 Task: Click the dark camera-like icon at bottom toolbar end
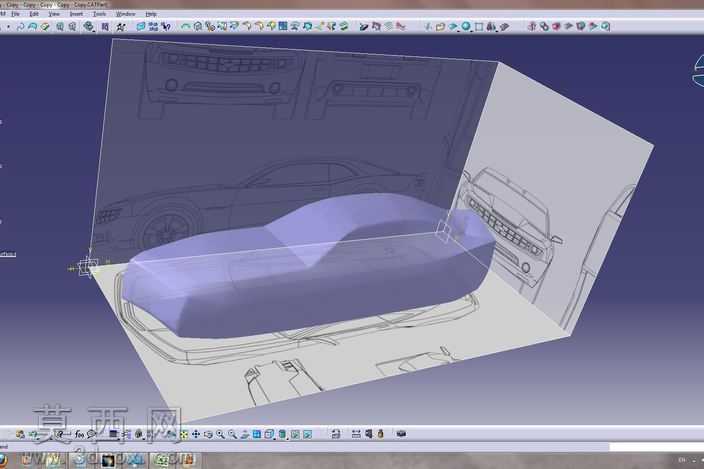401,434
